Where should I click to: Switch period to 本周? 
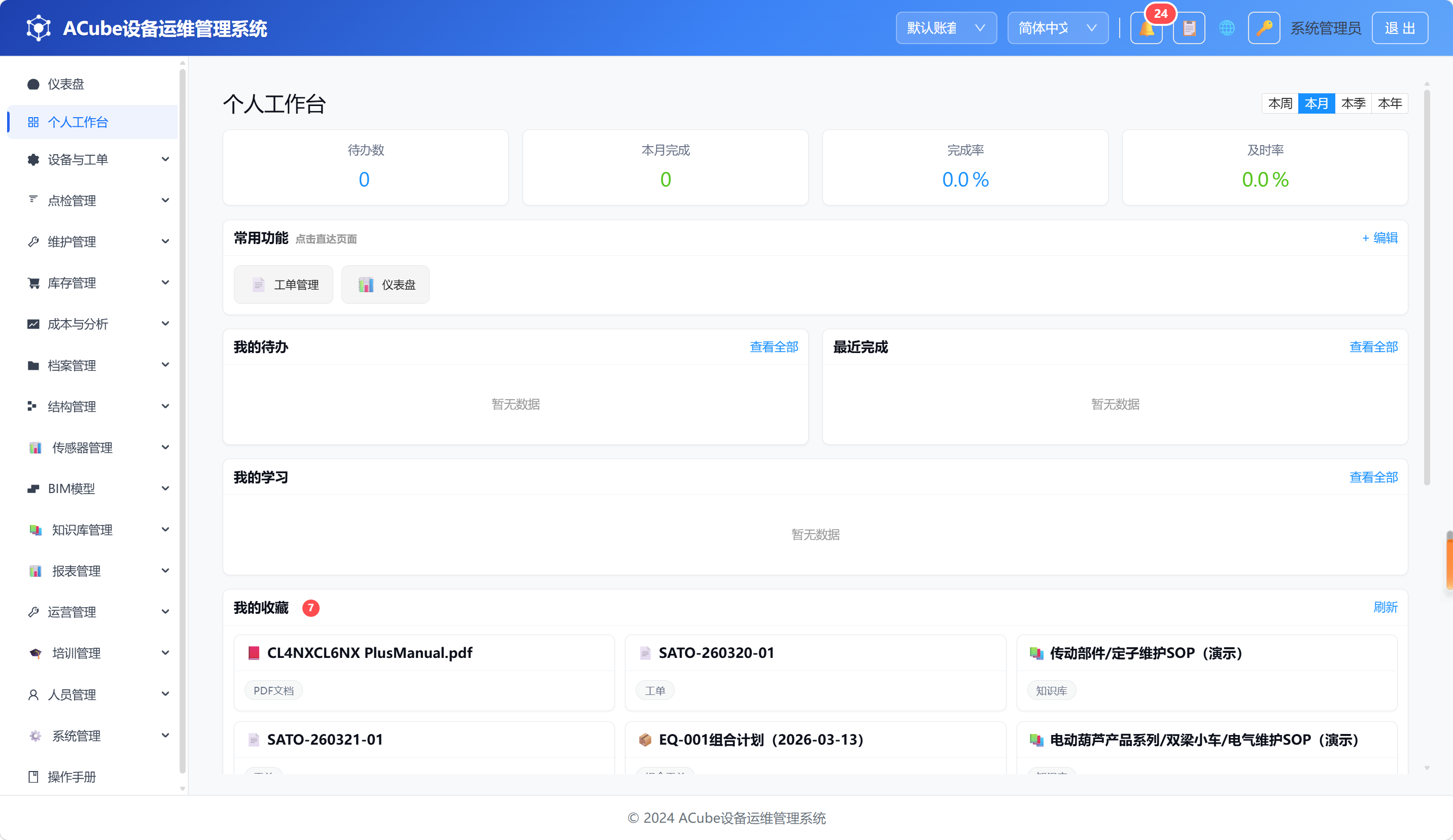(1280, 104)
